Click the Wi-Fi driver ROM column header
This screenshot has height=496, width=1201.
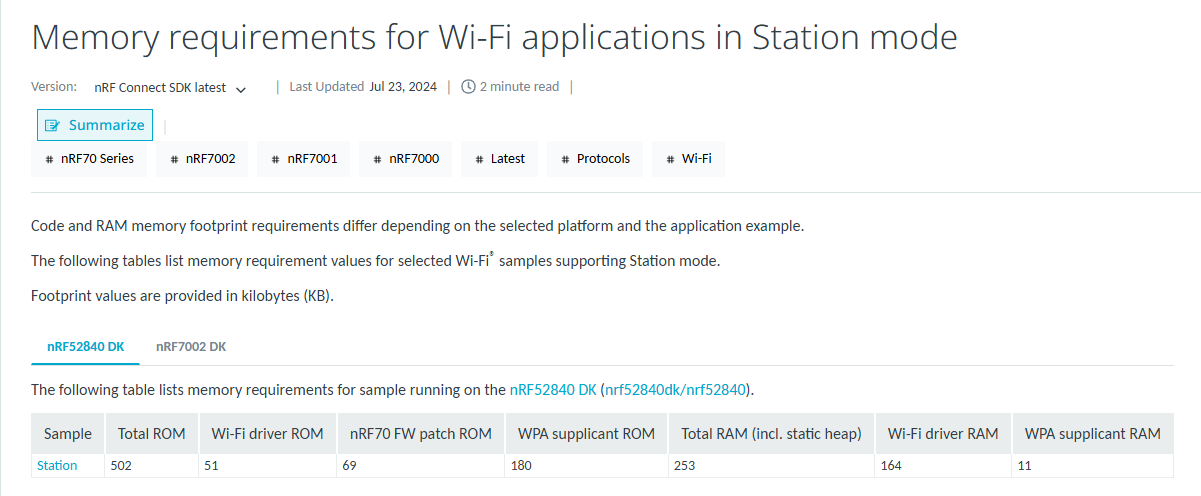[268, 434]
